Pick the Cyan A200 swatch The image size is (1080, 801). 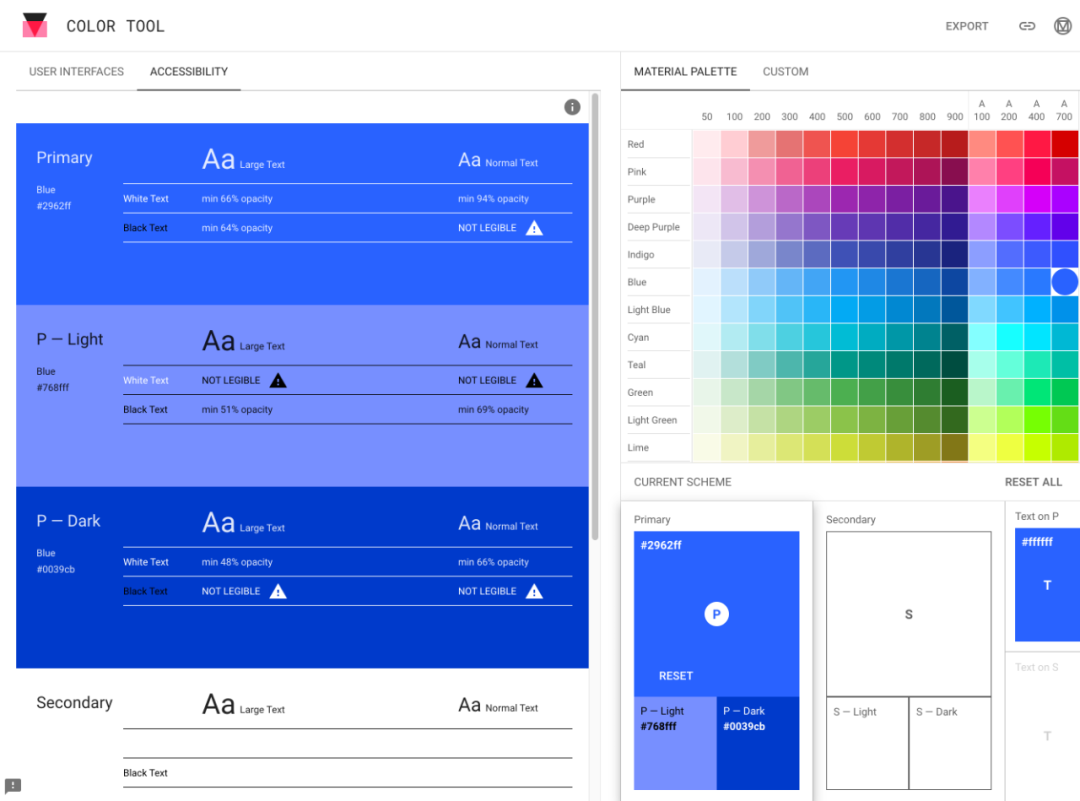tap(1009, 337)
